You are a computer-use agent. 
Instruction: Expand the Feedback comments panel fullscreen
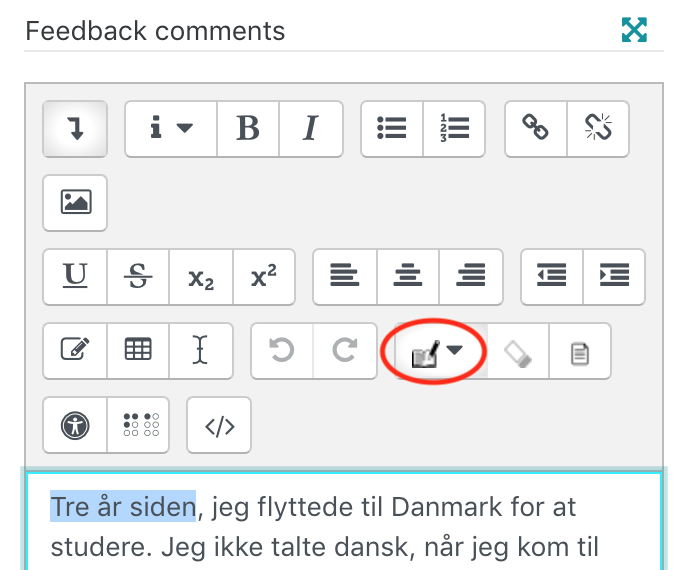634,30
